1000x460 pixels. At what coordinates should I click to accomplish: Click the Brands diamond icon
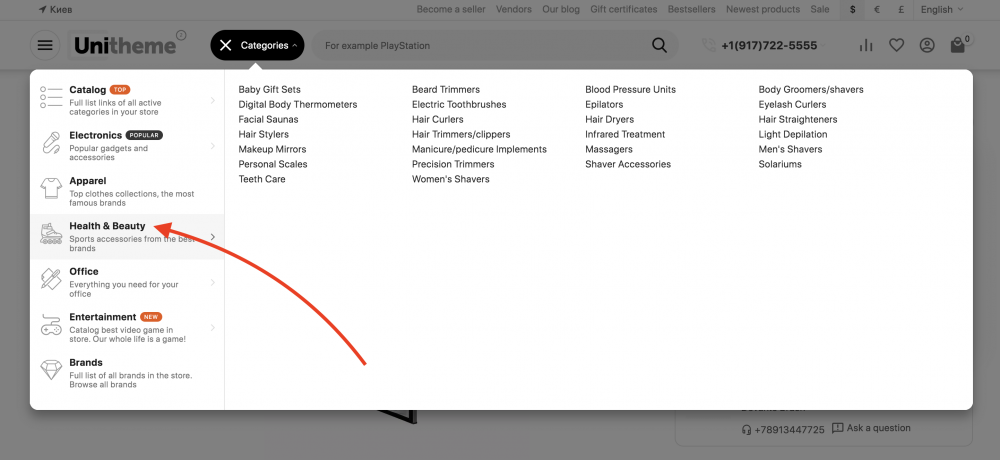coord(51,370)
